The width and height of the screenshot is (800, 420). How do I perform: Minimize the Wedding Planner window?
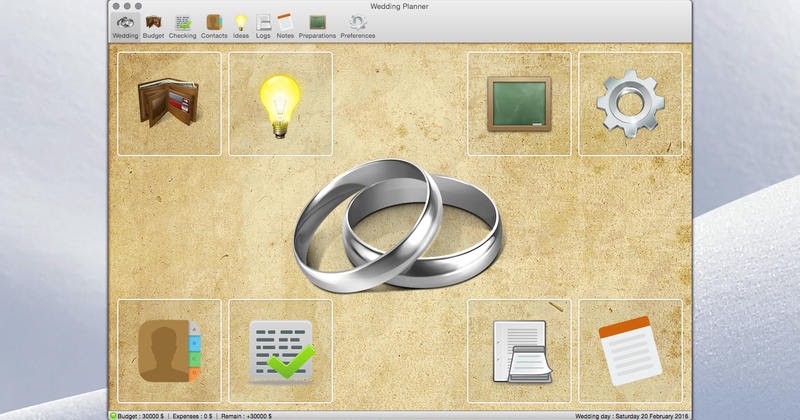(127, 6)
